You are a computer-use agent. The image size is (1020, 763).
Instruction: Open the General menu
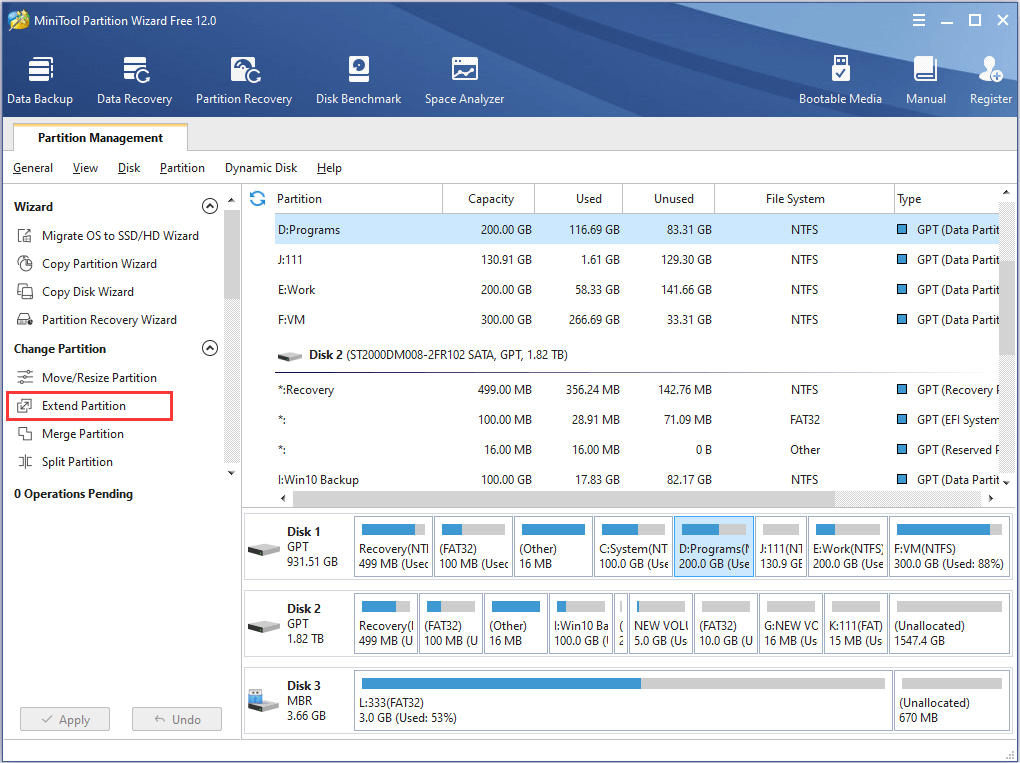tap(33, 168)
